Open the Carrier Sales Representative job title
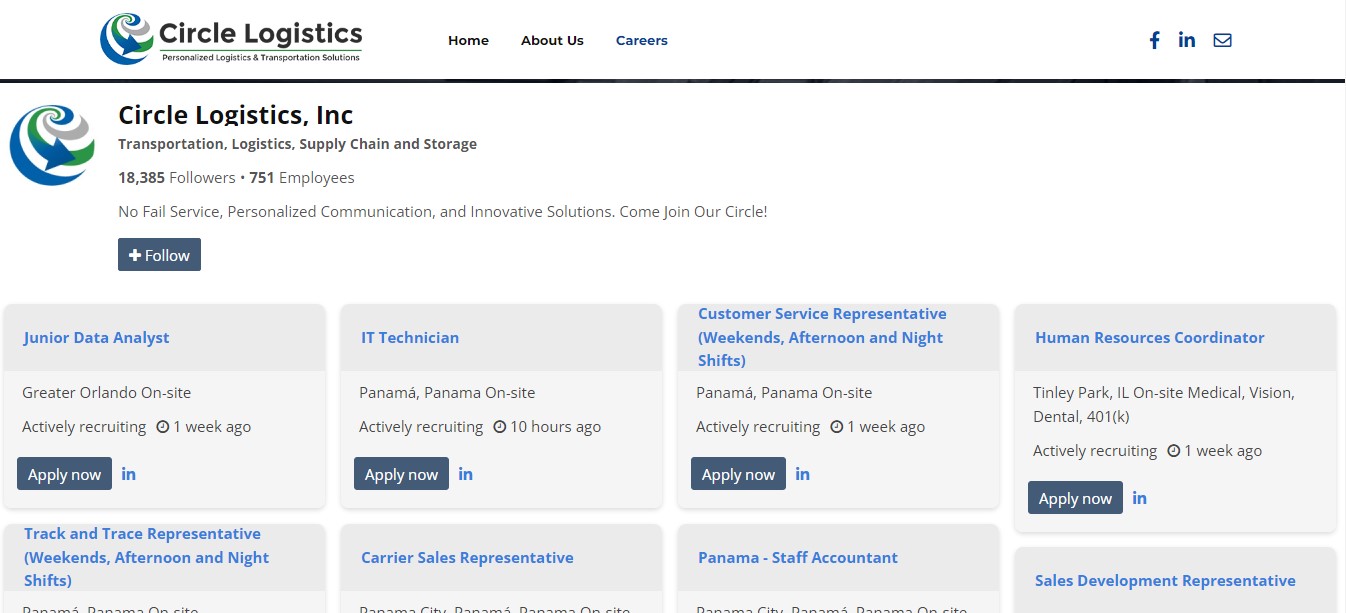The height and width of the screenshot is (613, 1346). click(467, 558)
